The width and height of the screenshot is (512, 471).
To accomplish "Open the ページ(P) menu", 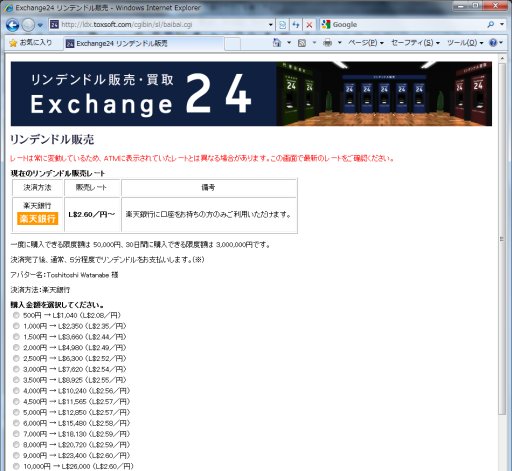I will pyautogui.click(x=366, y=43).
